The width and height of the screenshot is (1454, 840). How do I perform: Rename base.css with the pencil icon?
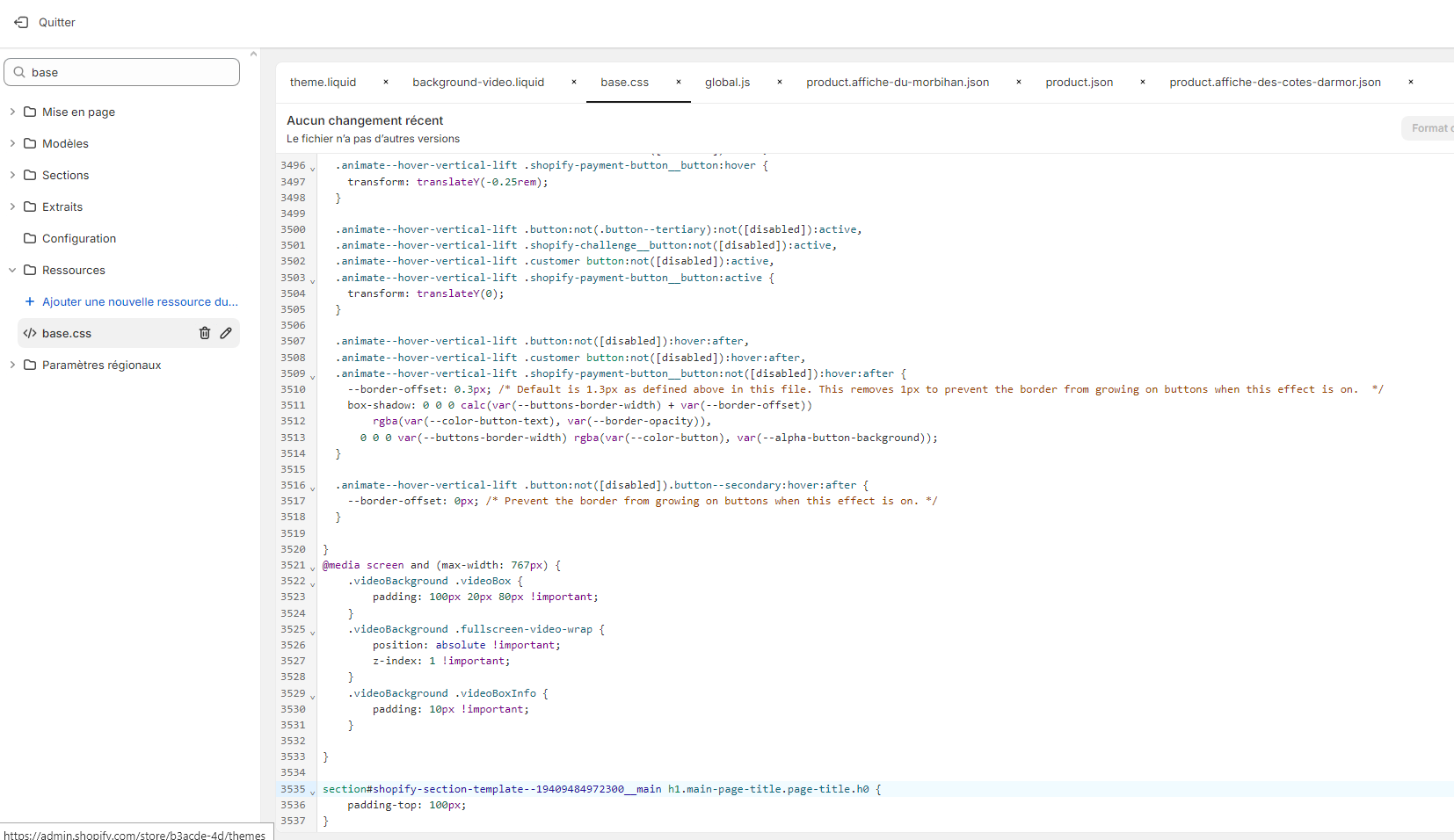click(x=226, y=333)
